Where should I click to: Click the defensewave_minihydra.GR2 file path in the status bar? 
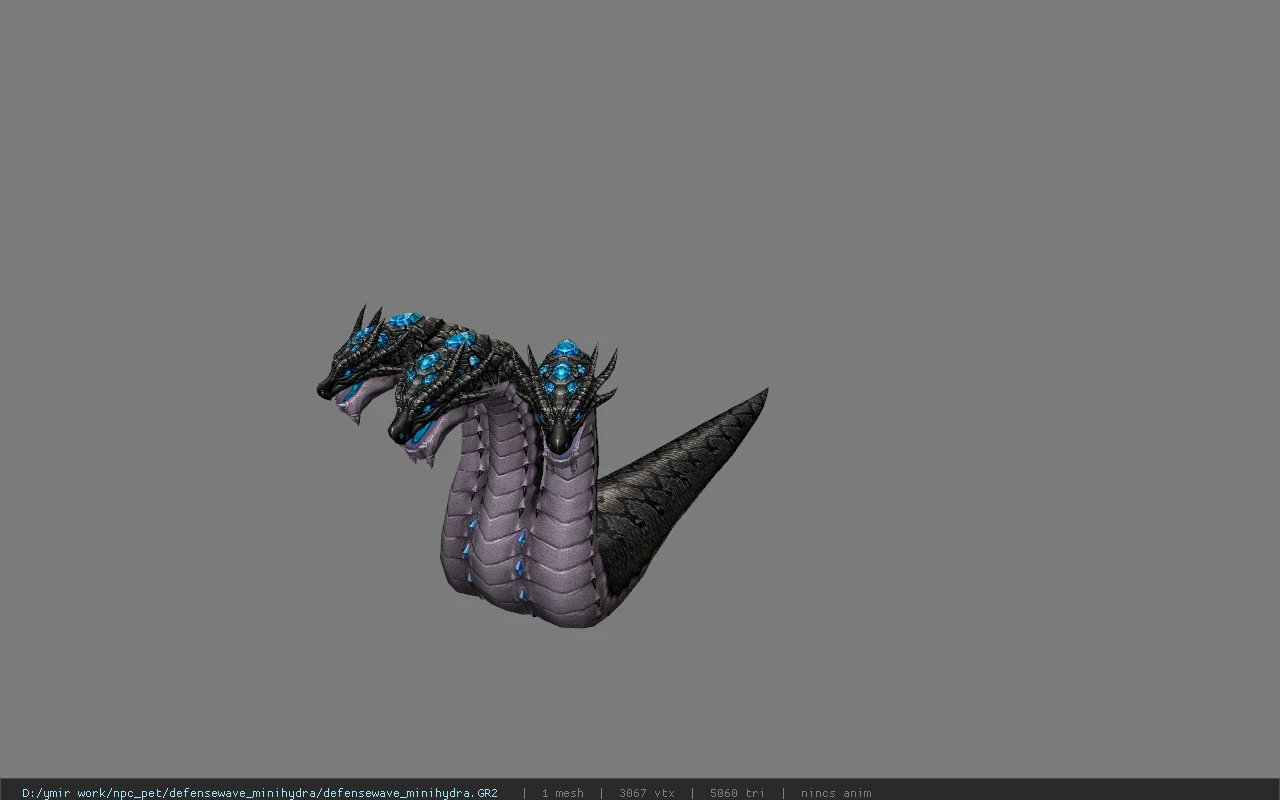tap(260, 793)
